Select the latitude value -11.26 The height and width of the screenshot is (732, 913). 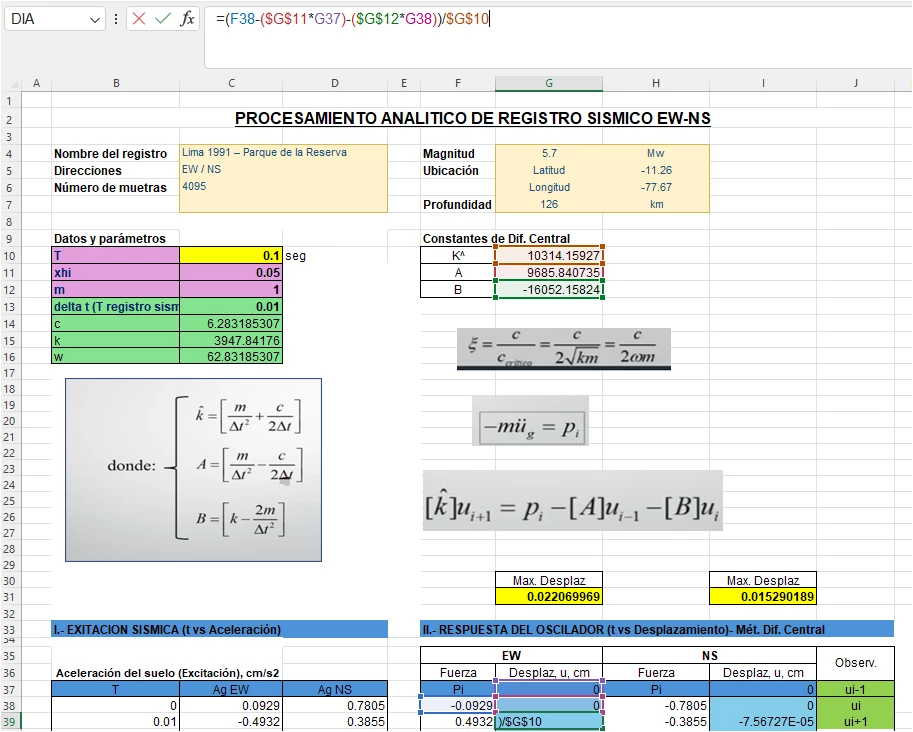[x=656, y=170]
